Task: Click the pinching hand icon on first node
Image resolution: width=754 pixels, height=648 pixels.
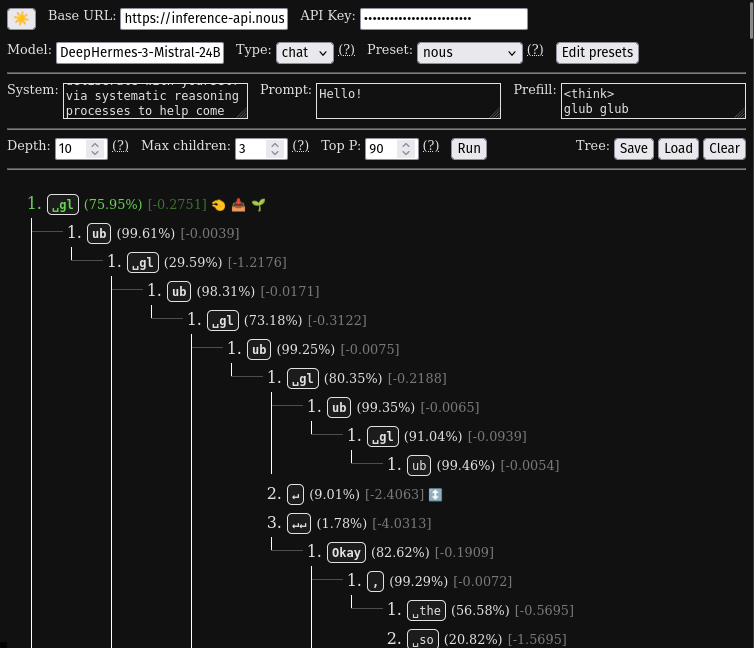Action: [218, 205]
